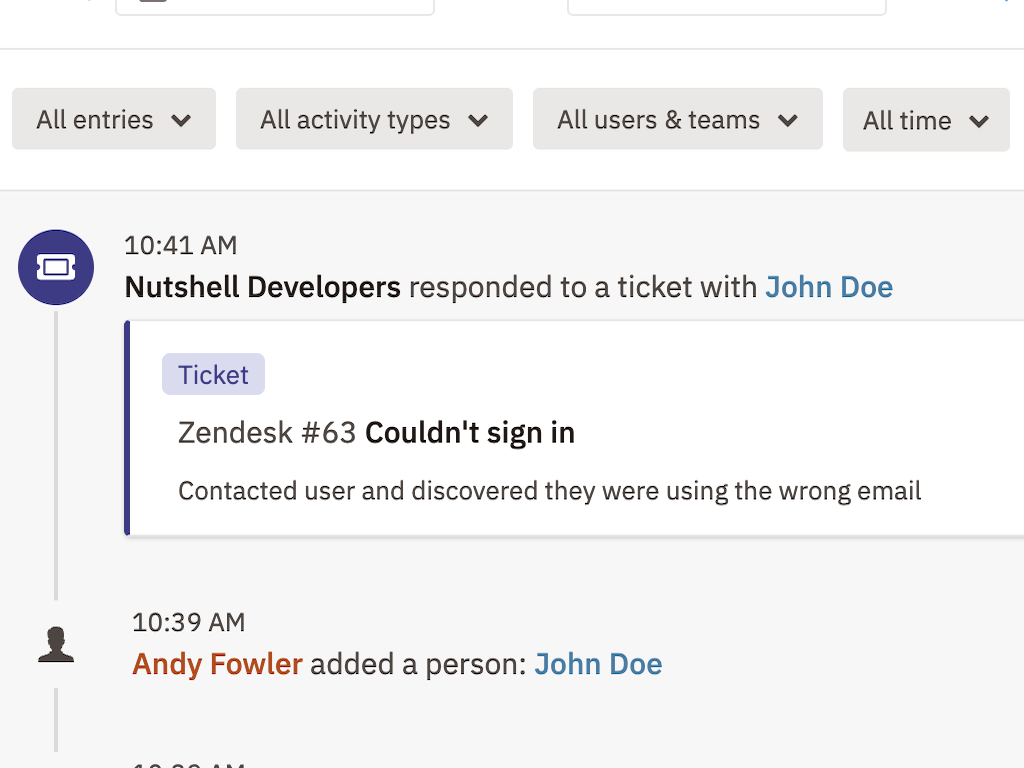The width and height of the screenshot is (1024, 768).
Task: Click the Nutshell Developers name
Action: [262, 288]
